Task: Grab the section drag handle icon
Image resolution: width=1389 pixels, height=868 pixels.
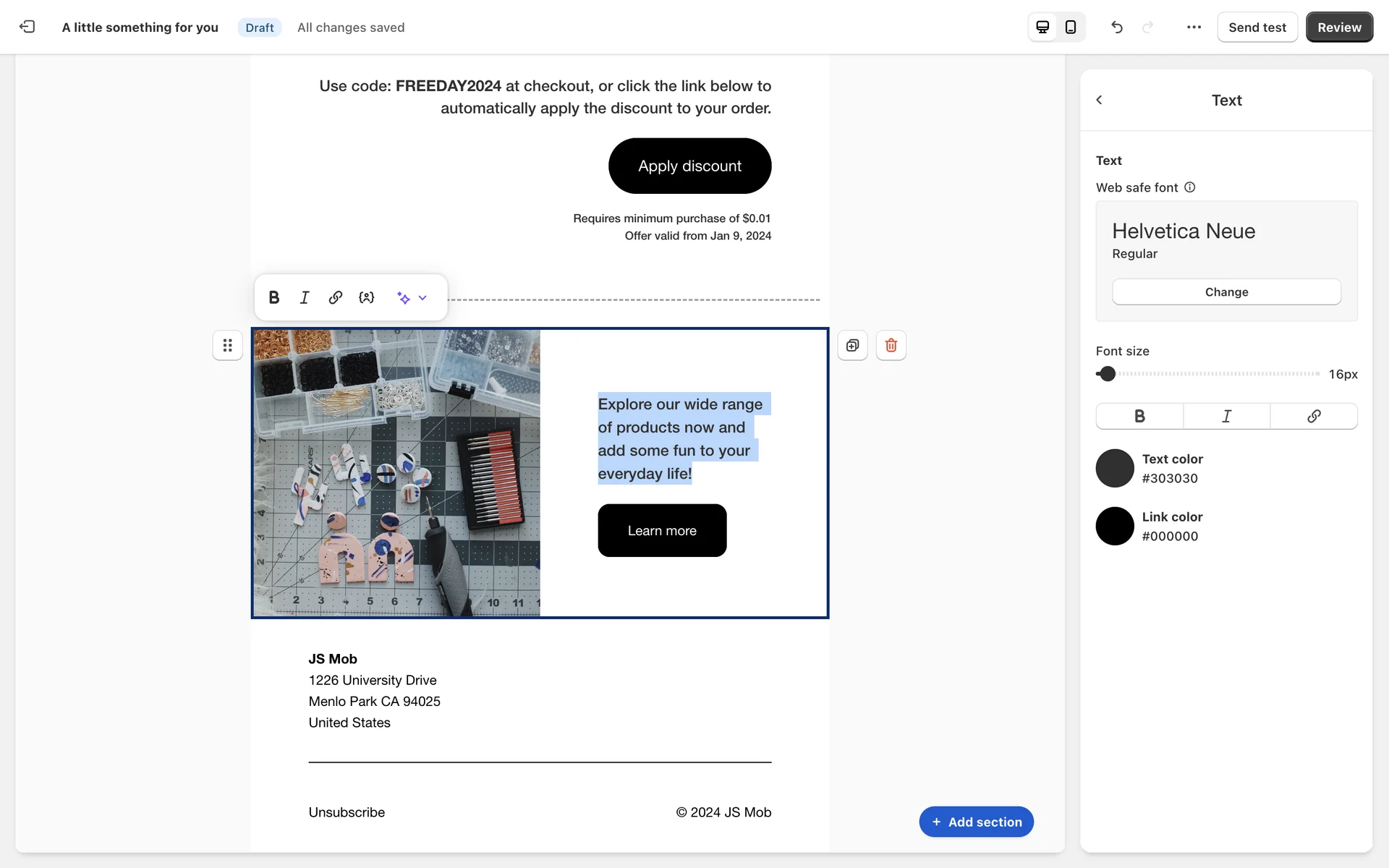Action: (227, 345)
